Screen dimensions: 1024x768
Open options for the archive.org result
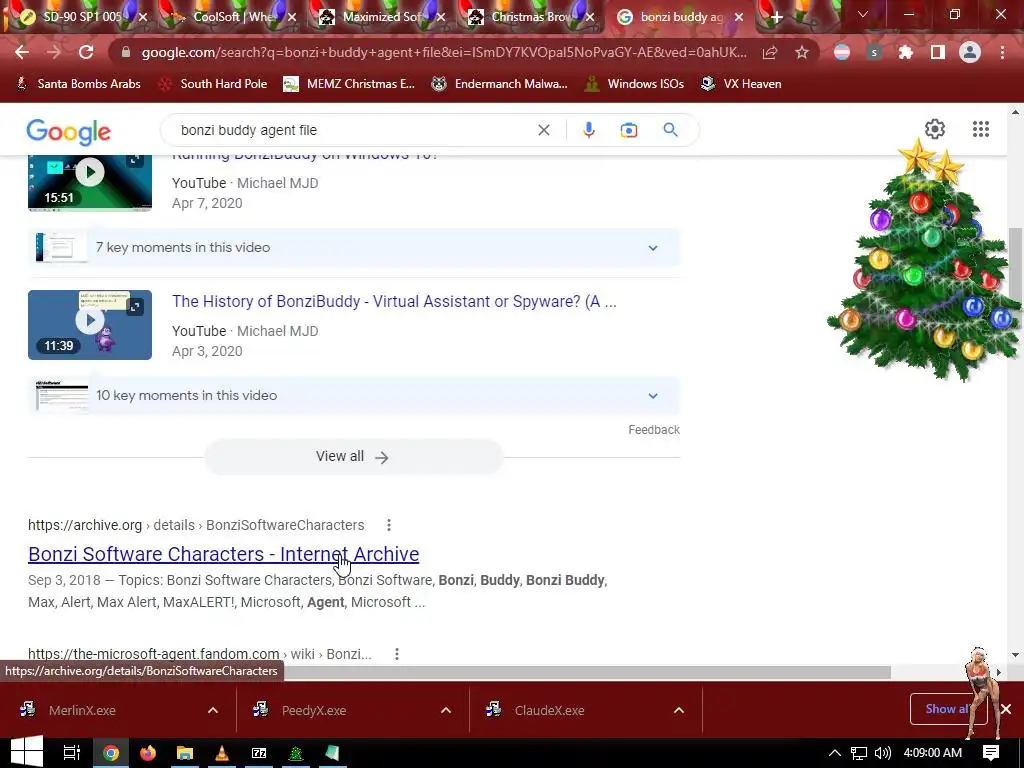click(x=389, y=525)
